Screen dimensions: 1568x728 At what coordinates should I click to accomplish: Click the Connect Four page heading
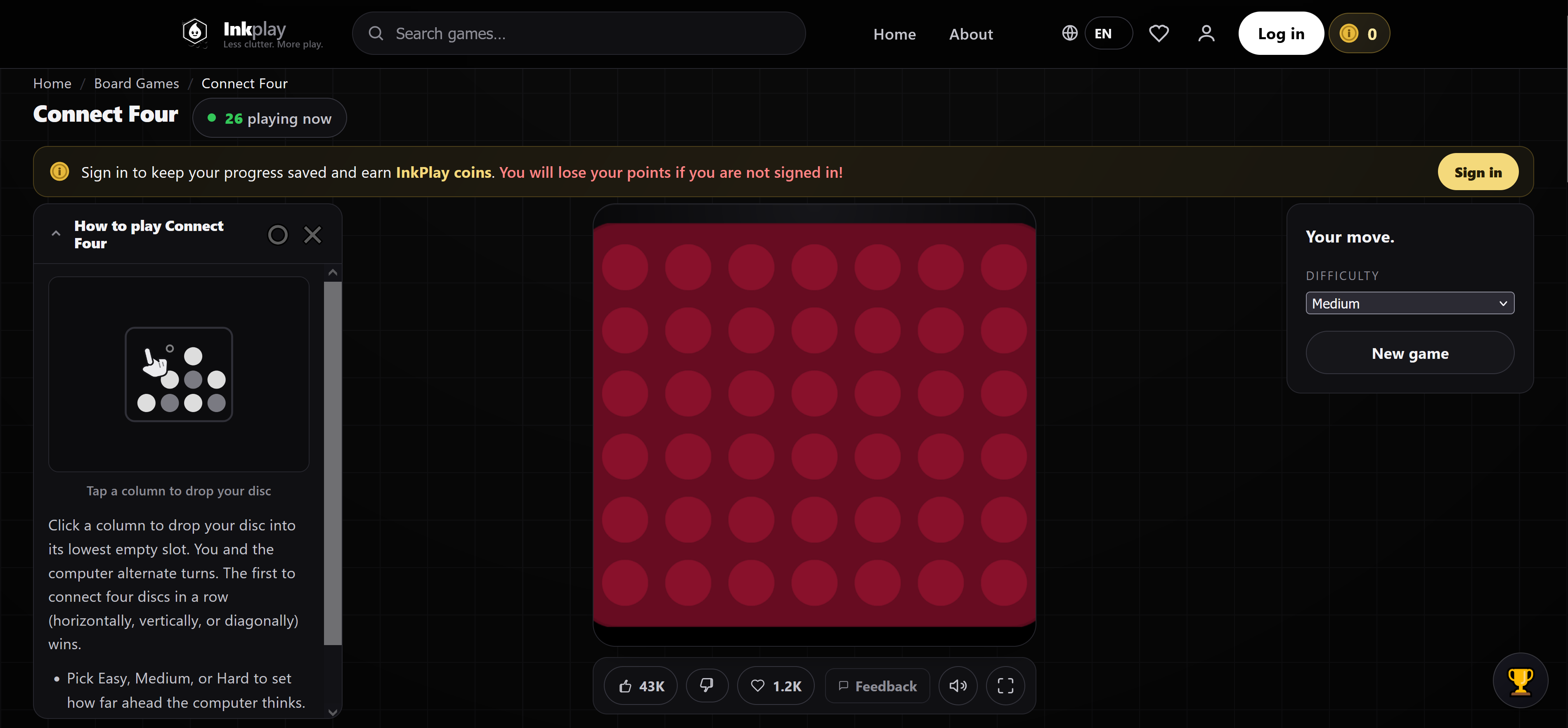tap(105, 114)
